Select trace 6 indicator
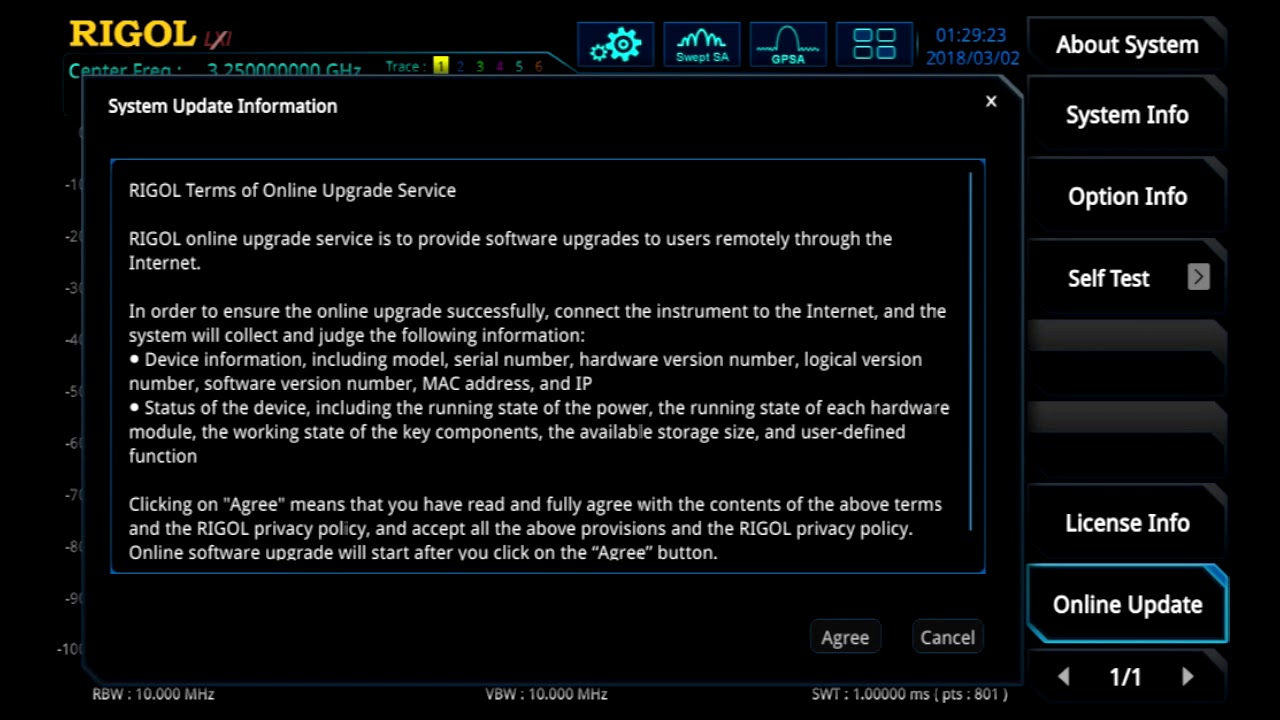Screen dimensions: 1280x720 (538, 67)
